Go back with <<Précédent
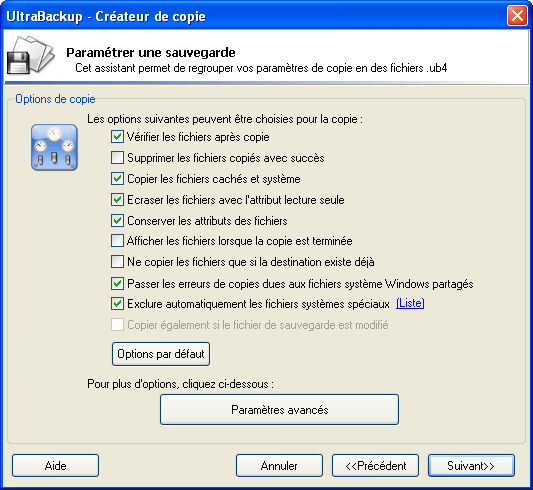The height and width of the screenshot is (490, 533). 375,466
